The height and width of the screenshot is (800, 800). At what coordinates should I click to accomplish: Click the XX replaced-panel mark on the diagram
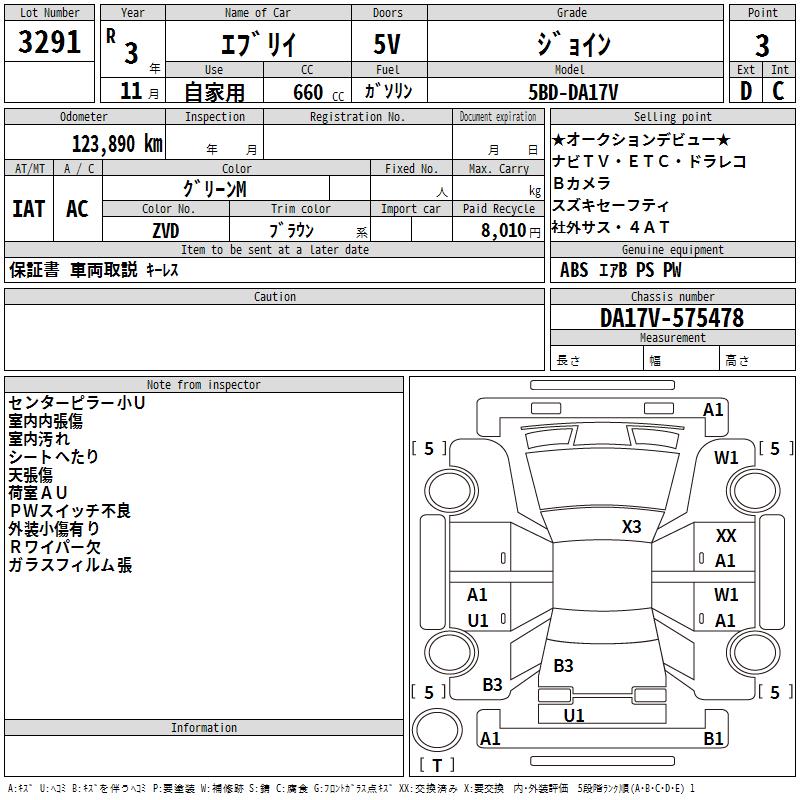click(x=726, y=536)
